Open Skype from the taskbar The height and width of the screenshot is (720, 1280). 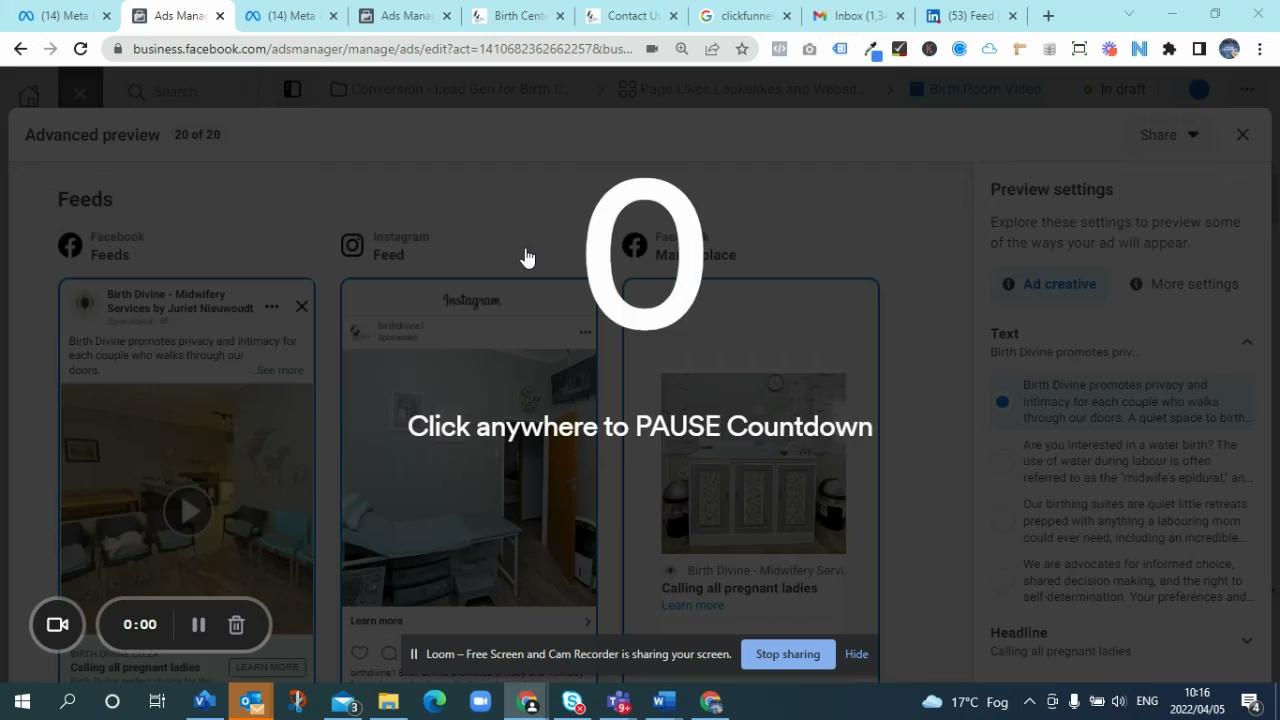click(573, 701)
